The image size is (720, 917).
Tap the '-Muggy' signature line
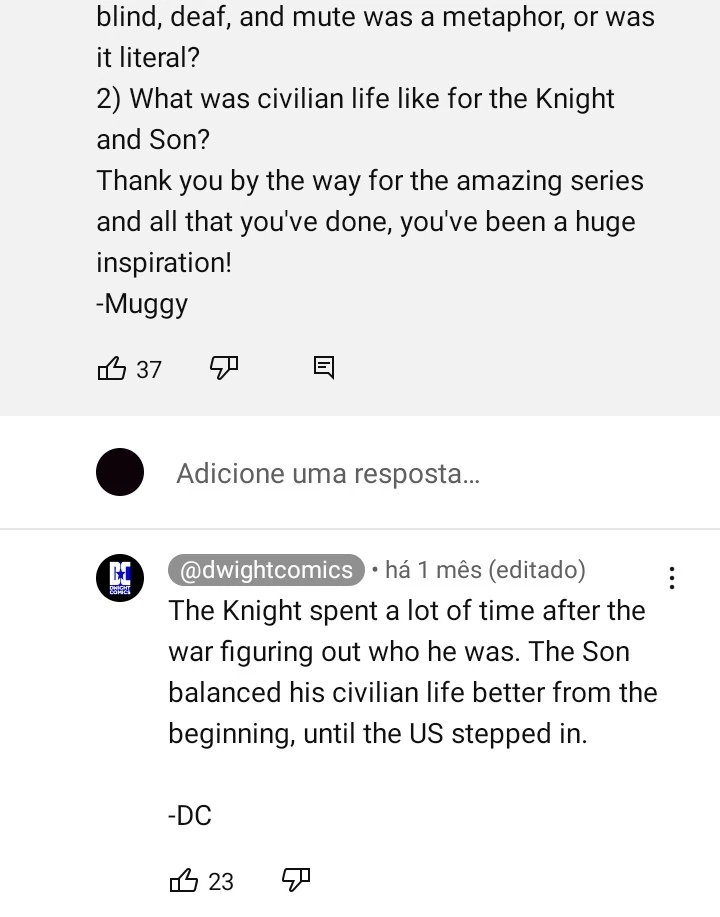click(142, 303)
